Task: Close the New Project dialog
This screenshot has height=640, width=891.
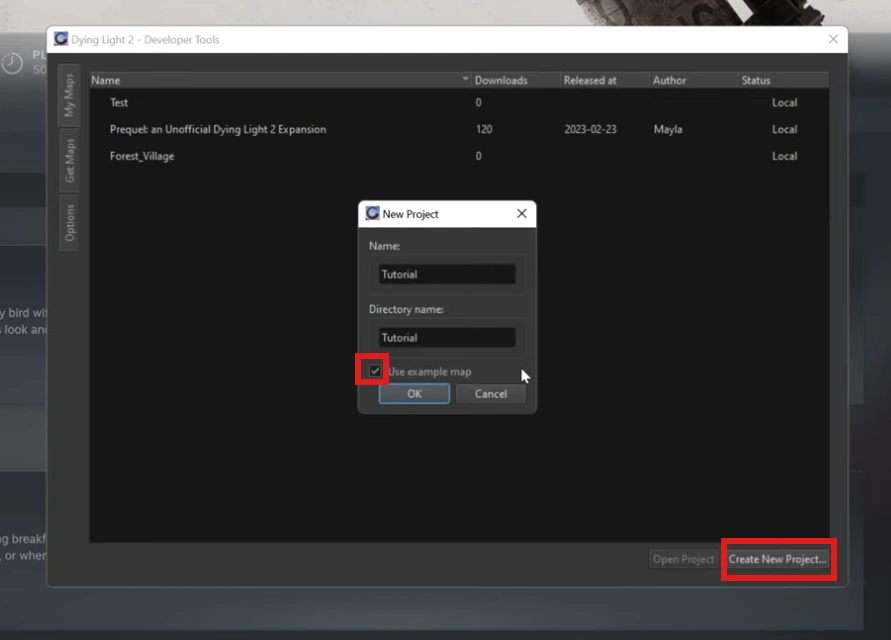Action: [x=522, y=214]
